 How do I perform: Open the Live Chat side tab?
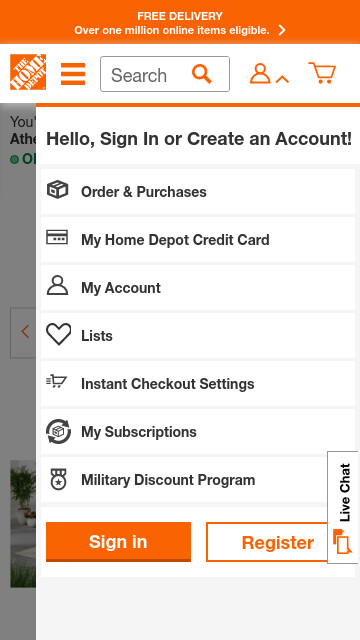pyautogui.click(x=343, y=507)
